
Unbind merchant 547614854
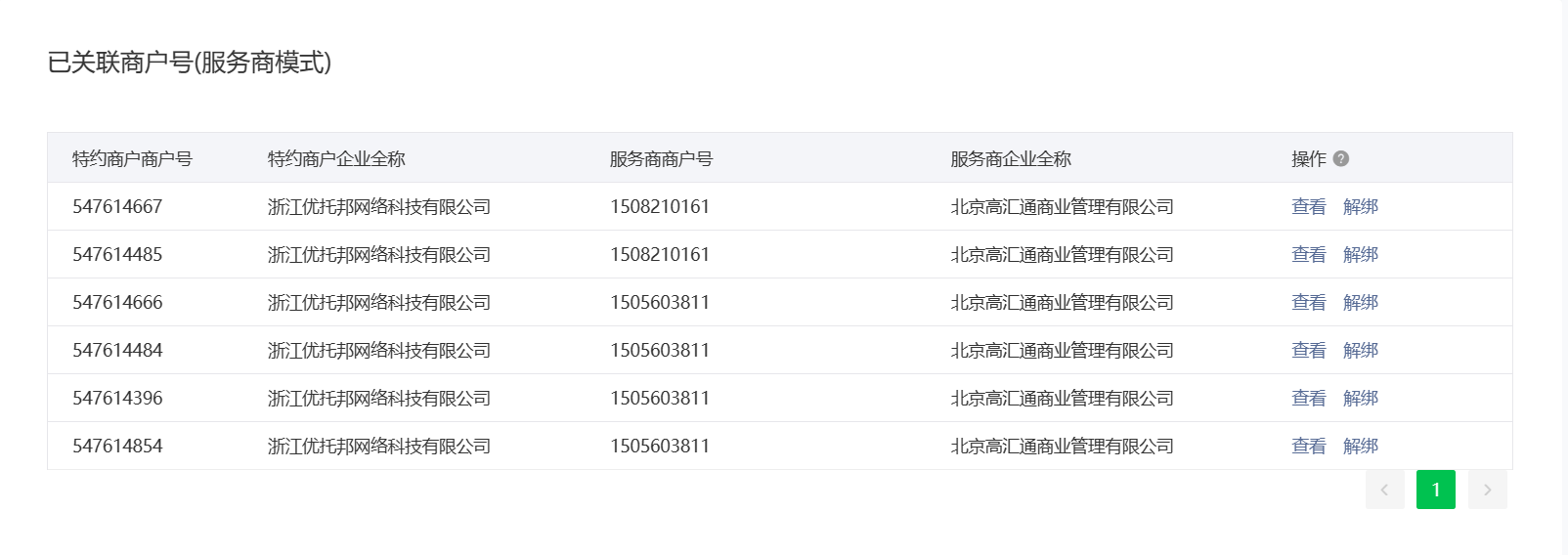(1361, 446)
